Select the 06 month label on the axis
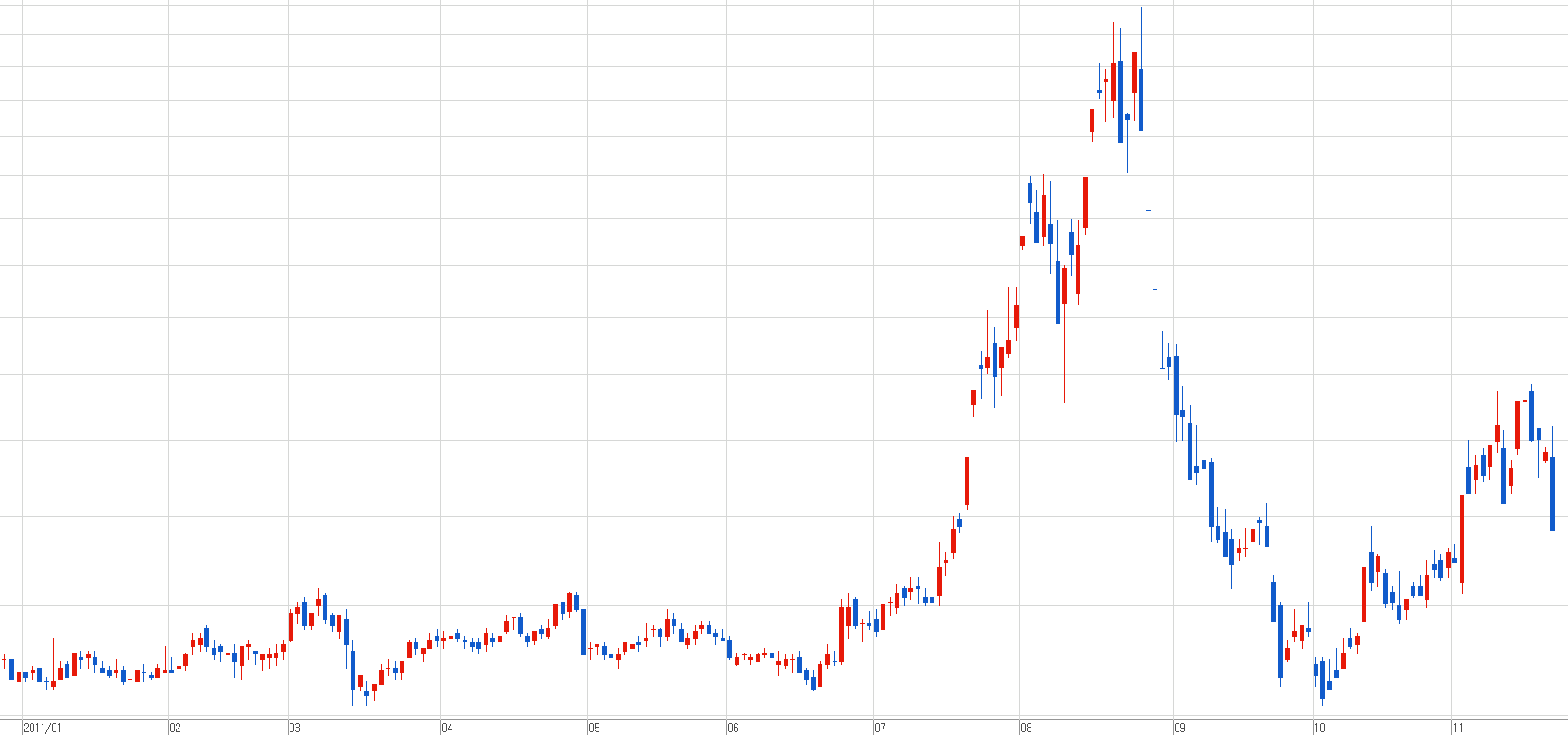The height and width of the screenshot is (735, 1568). pyautogui.click(x=733, y=728)
